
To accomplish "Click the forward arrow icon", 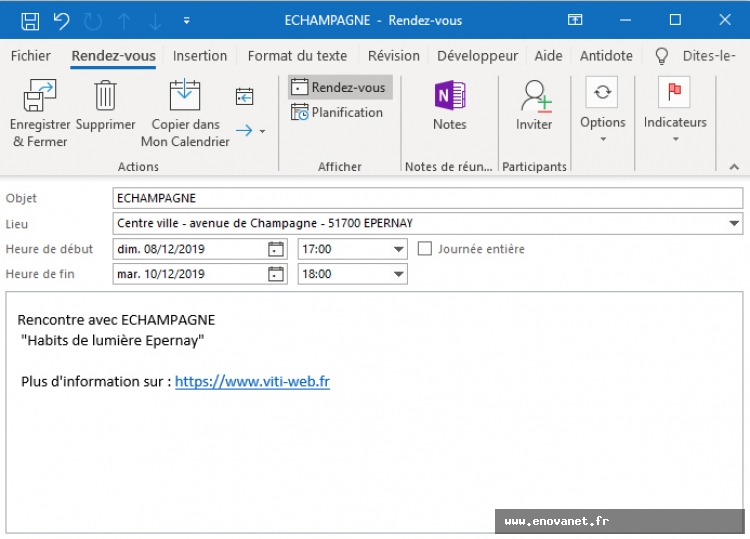I will [244, 130].
